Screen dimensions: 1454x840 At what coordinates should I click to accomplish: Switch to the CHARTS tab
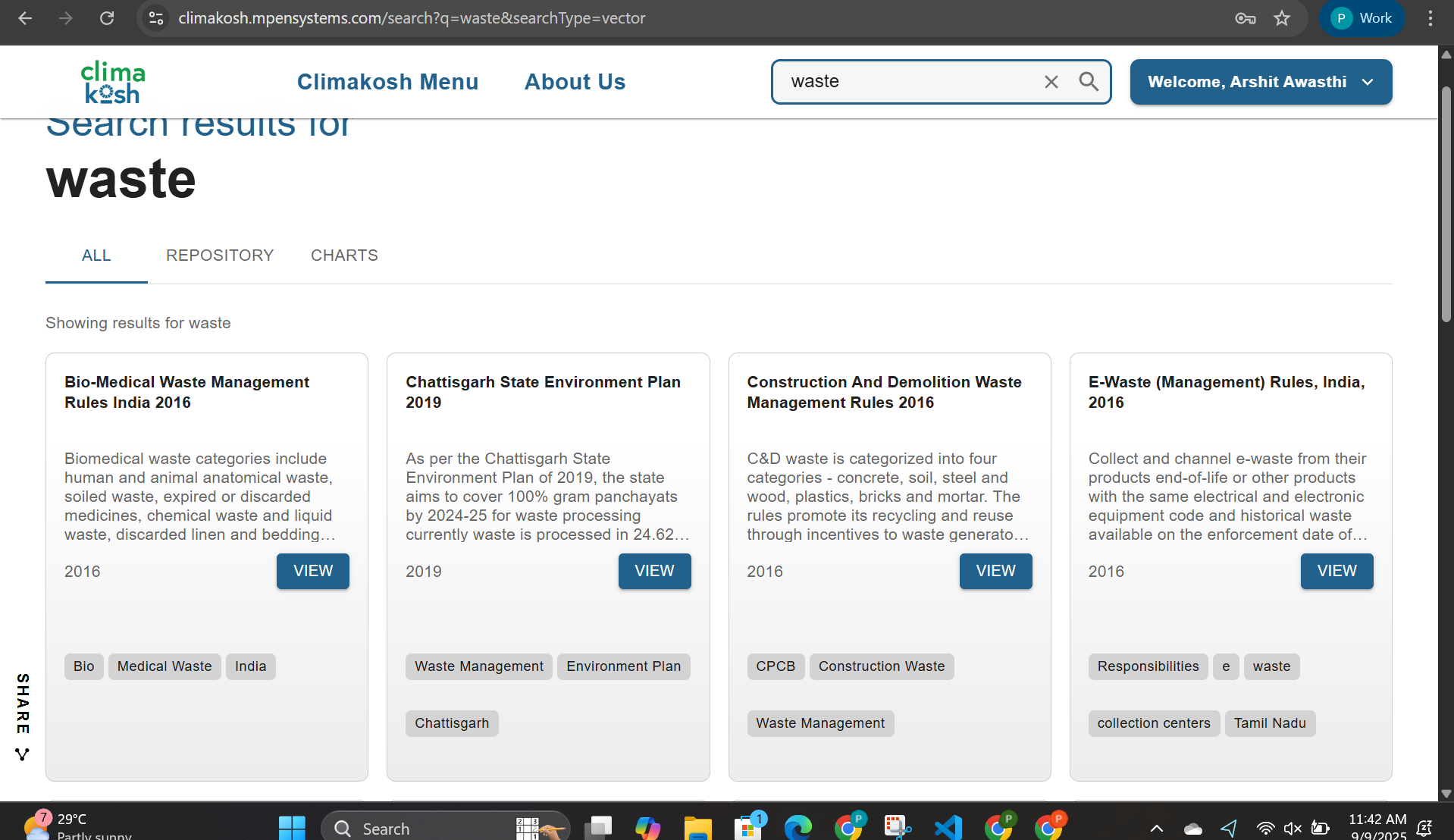tap(344, 255)
